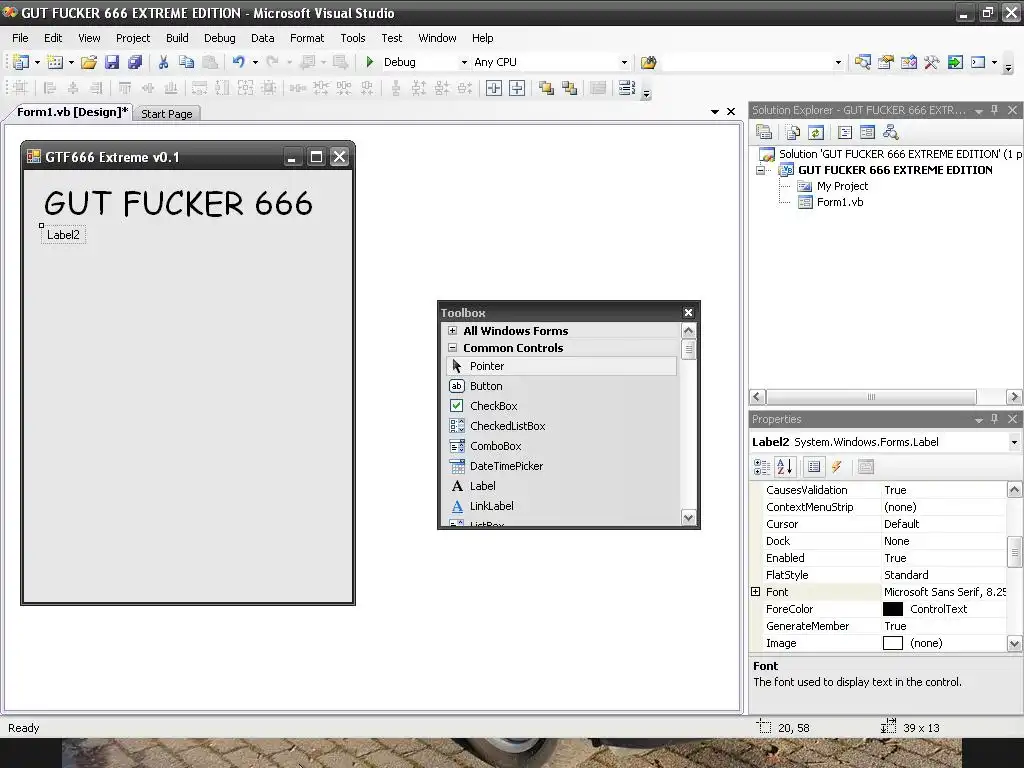Click Center Horizontally layout icon
Viewport: 1024px width, 768px height.
494,88
